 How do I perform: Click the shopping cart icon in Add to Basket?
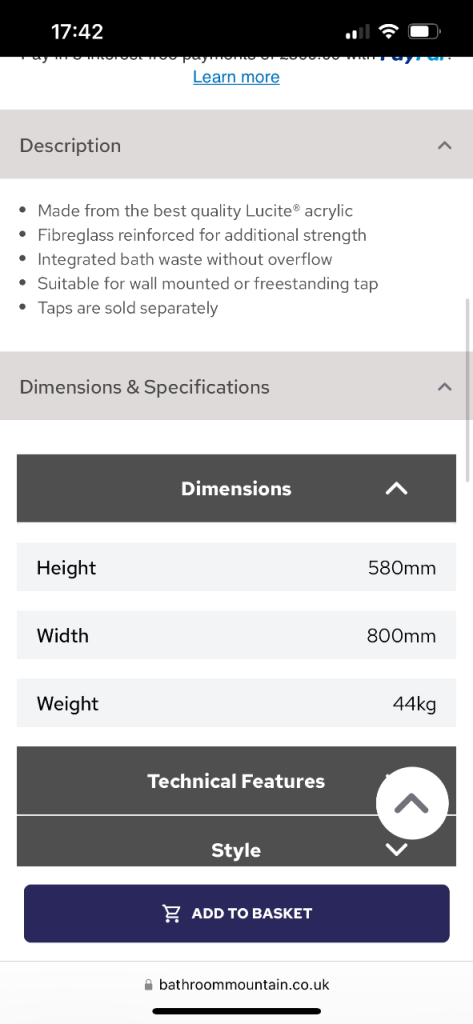point(171,913)
